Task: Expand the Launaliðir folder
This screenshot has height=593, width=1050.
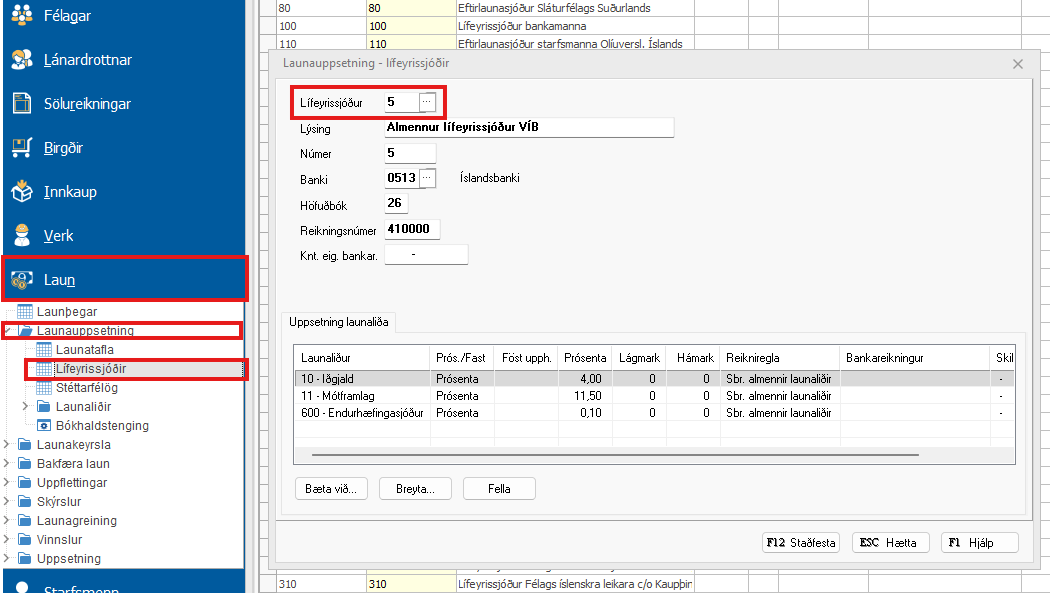Action: [x=26, y=407]
